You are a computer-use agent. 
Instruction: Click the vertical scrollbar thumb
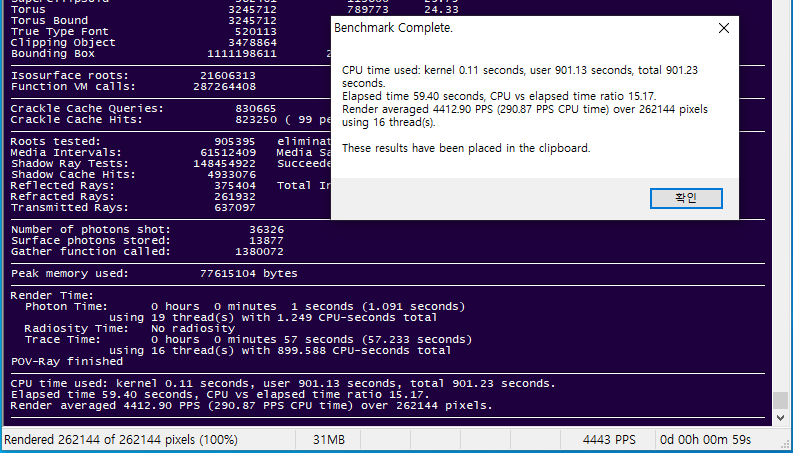pyautogui.click(x=780, y=400)
